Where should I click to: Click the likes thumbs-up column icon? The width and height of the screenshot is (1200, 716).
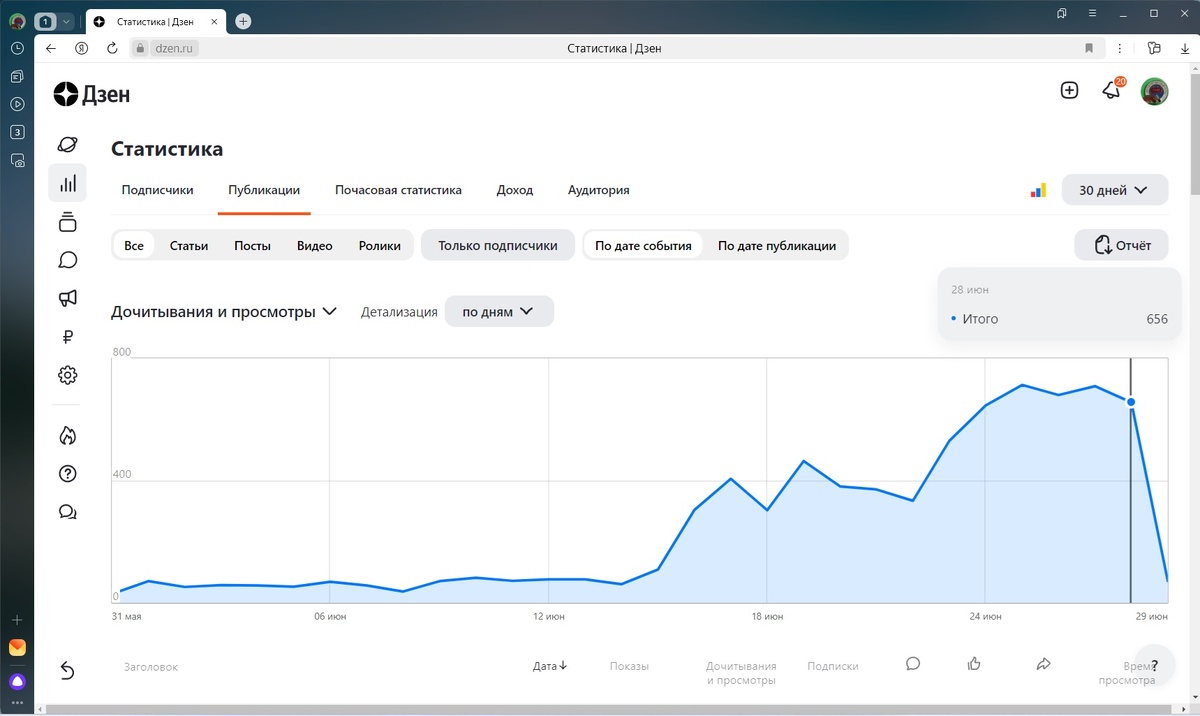pos(974,663)
